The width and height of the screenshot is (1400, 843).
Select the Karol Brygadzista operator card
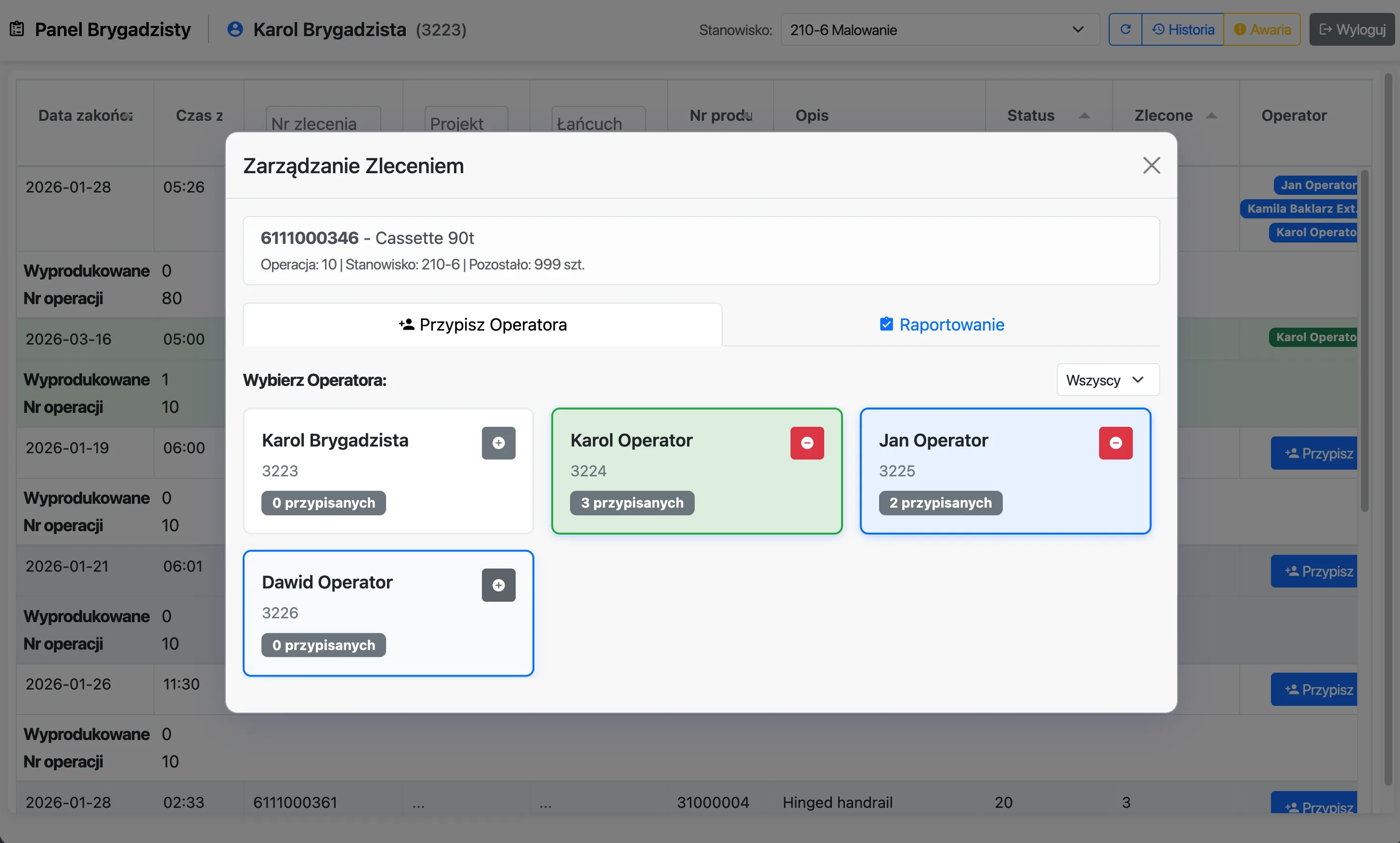[x=389, y=471]
